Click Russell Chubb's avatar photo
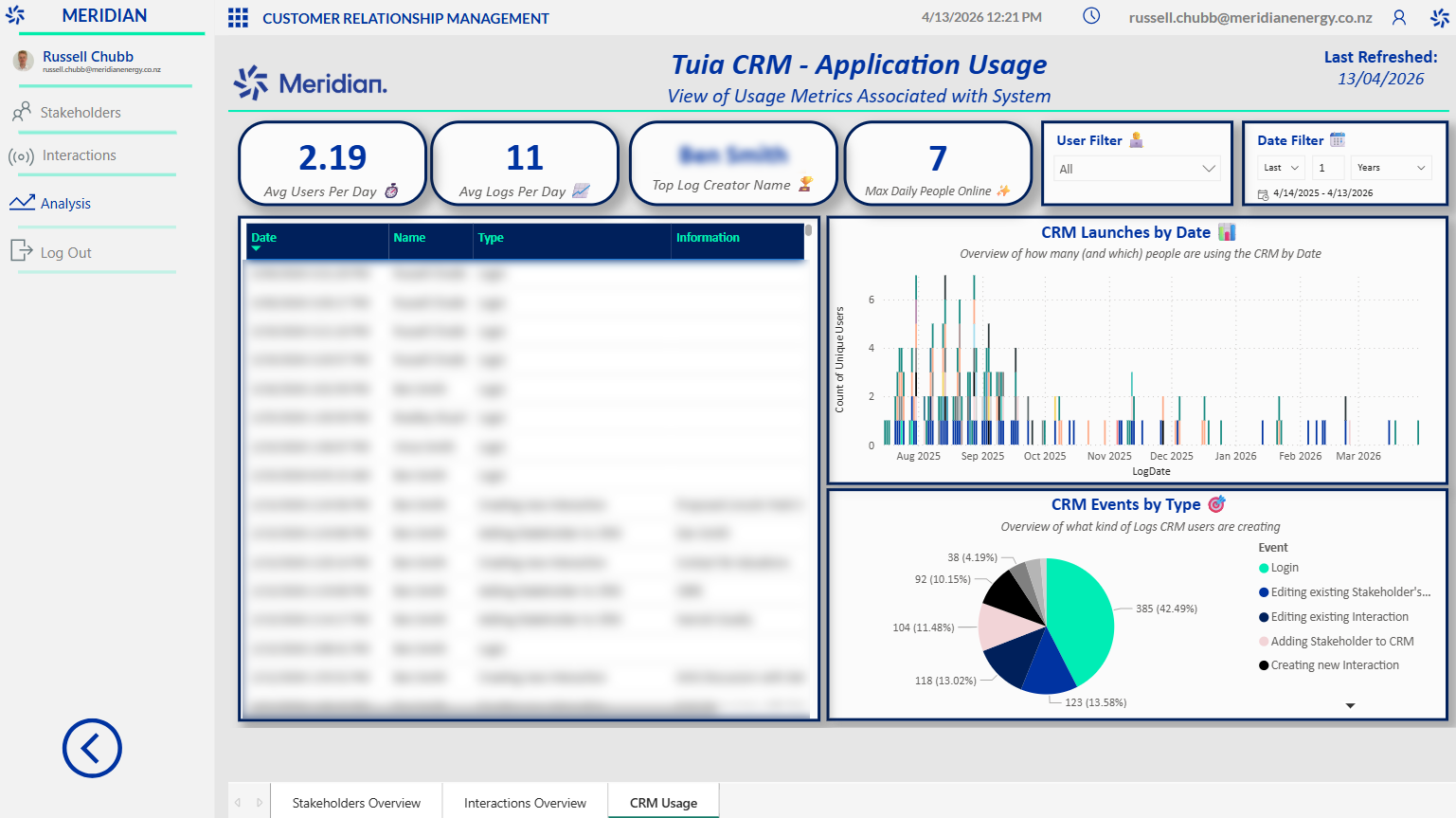Screen dimensions: 1456x818 24,61
